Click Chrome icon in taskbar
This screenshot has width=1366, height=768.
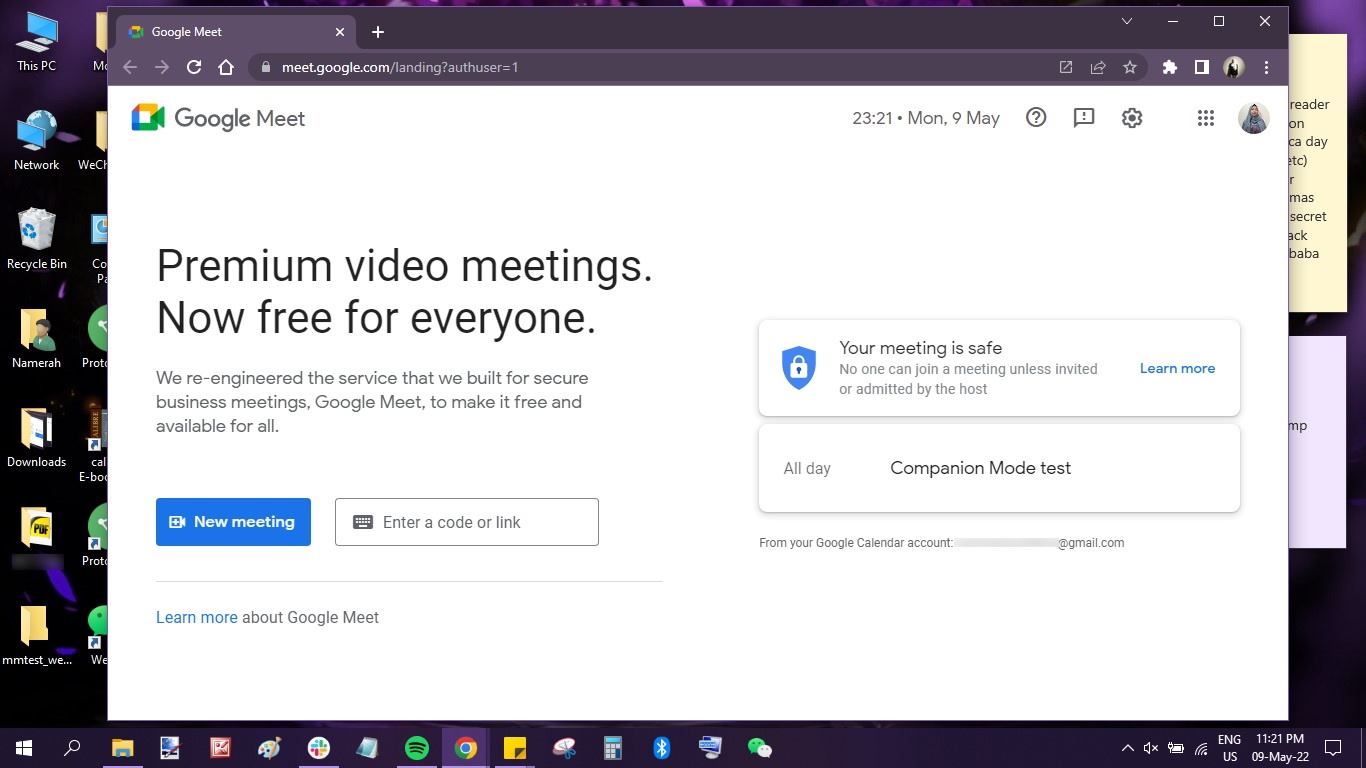tap(465, 747)
